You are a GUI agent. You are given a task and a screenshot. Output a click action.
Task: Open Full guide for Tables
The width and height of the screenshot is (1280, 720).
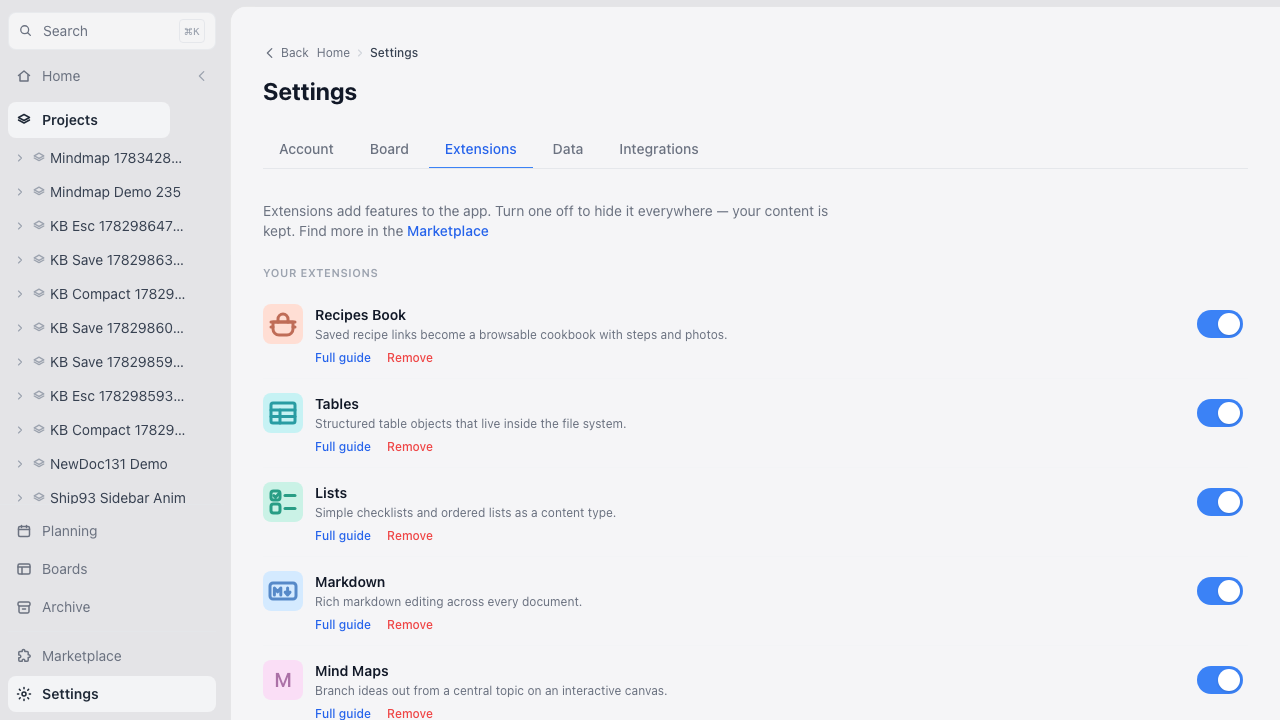(x=343, y=447)
